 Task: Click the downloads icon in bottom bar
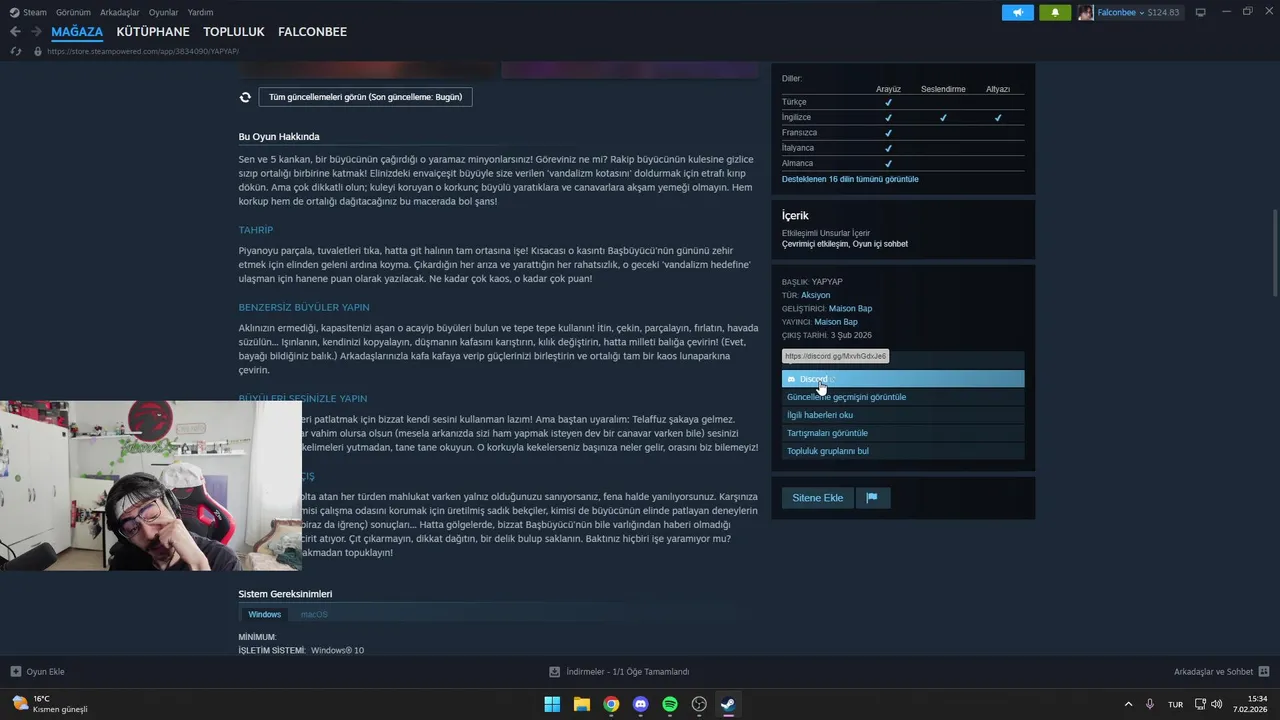pyautogui.click(x=555, y=671)
